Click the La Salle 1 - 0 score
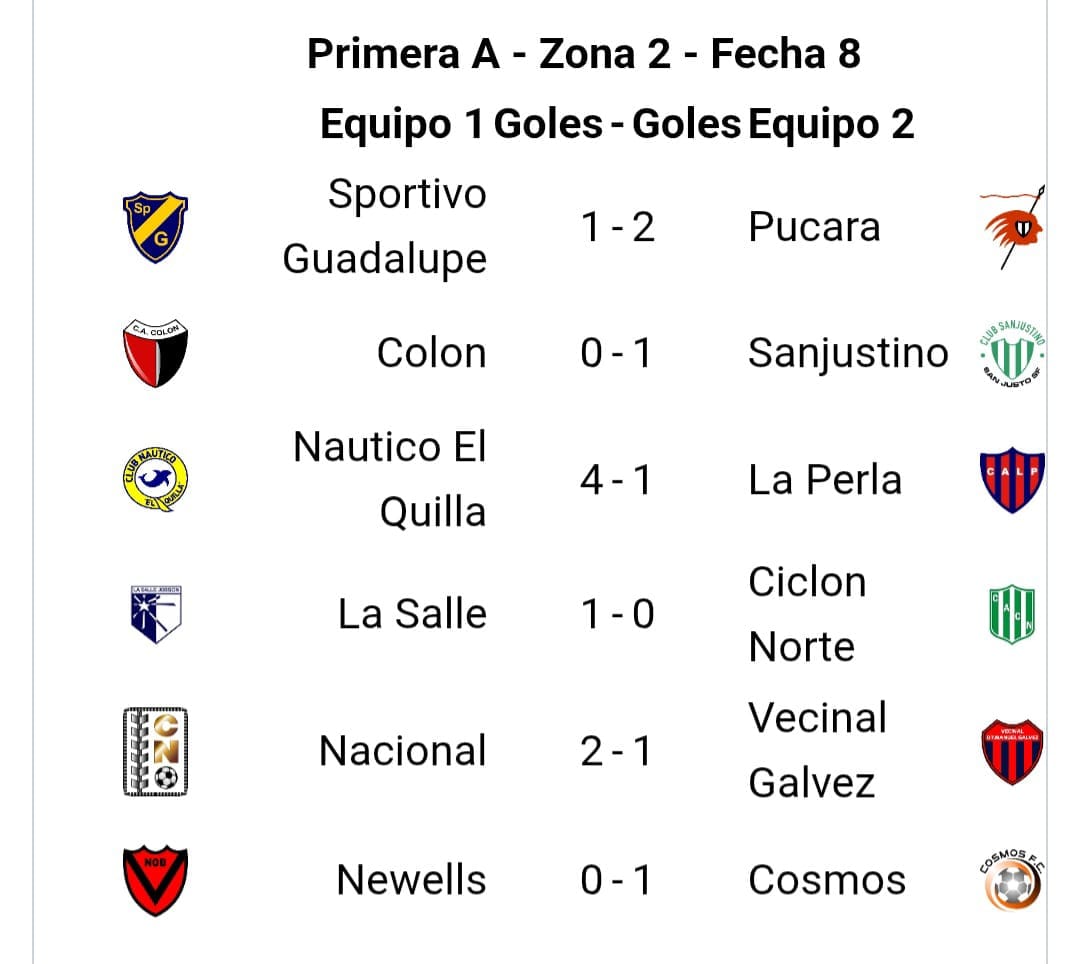1080x964 pixels. pyautogui.click(x=617, y=614)
